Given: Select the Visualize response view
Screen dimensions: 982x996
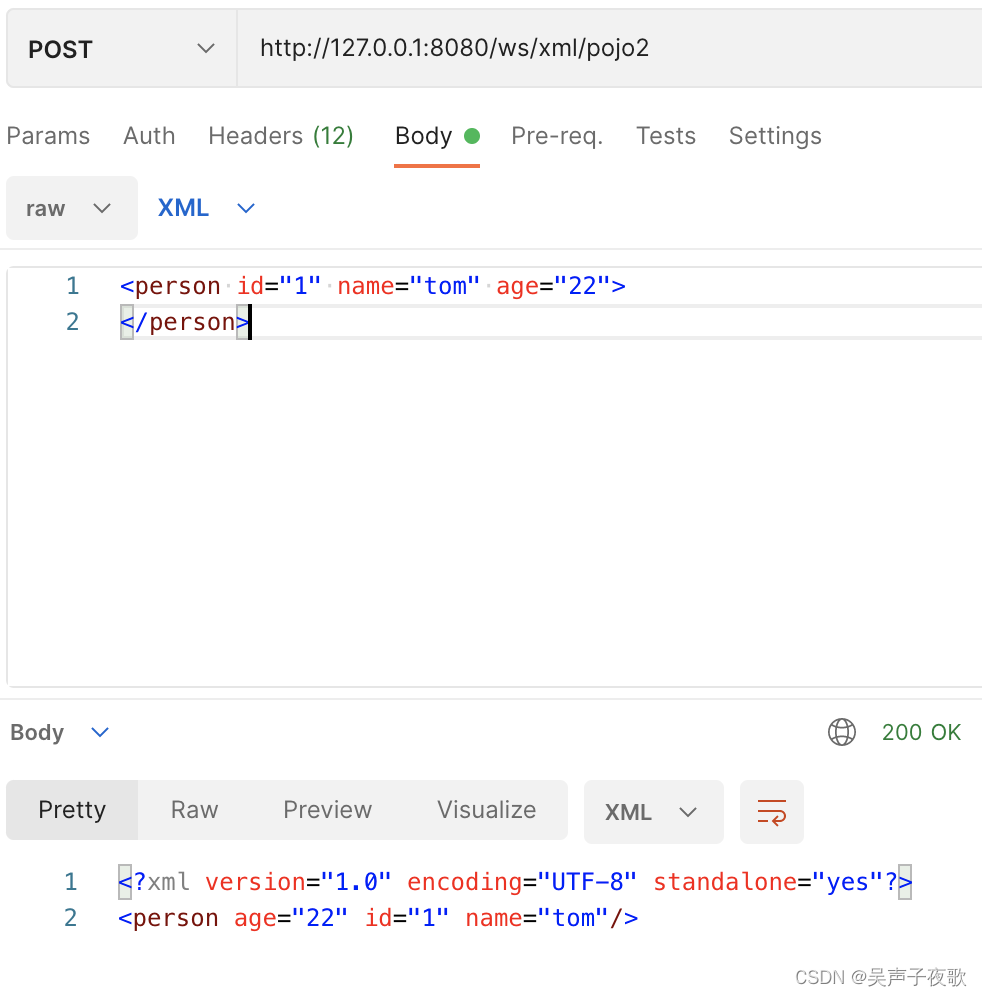Looking at the screenshot, I should pos(487,810).
